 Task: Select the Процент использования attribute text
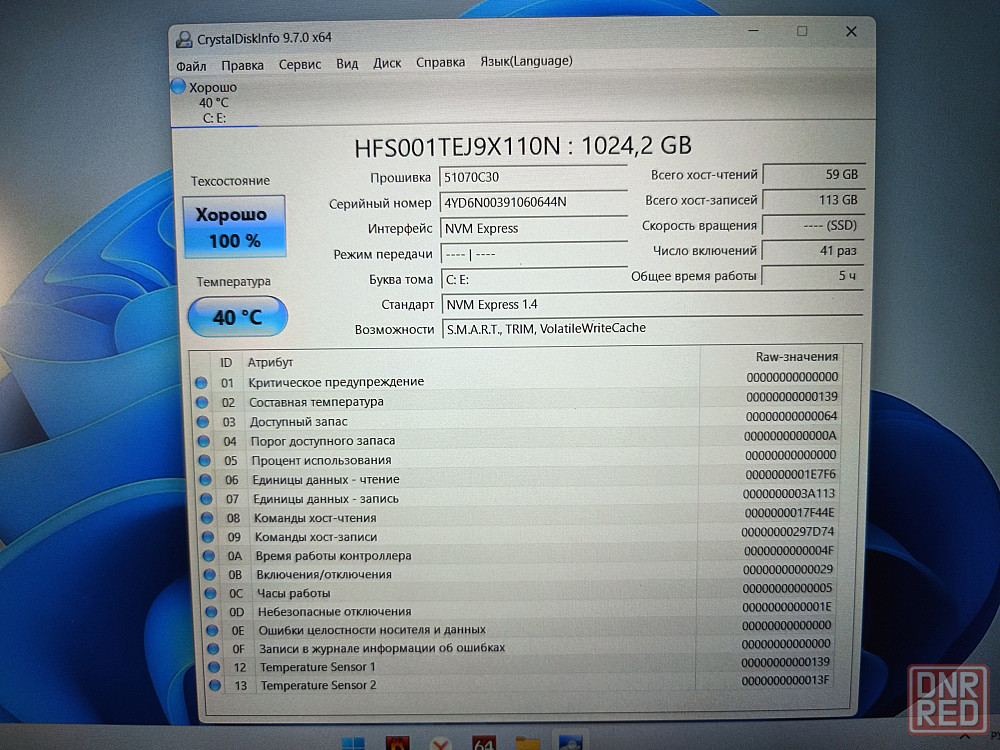tap(321, 460)
